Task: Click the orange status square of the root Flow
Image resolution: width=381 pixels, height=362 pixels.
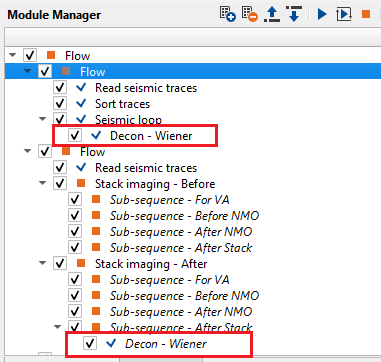Action: pos(51,55)
